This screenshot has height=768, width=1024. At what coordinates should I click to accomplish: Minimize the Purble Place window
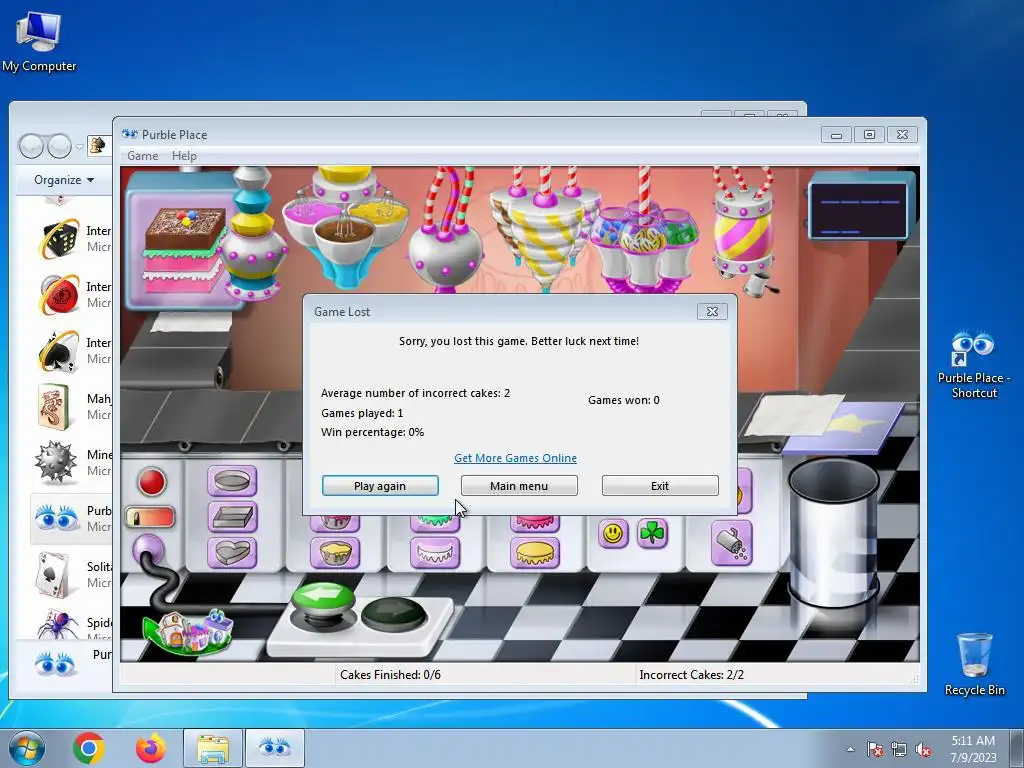click(x=836, y=135)
